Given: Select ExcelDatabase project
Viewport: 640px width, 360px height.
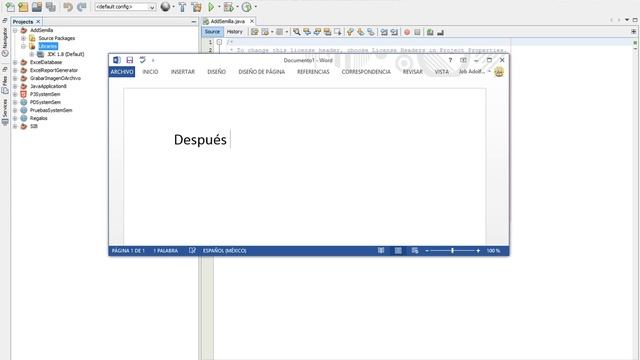Looking at the screenshot, I should (x=46, y=62).
